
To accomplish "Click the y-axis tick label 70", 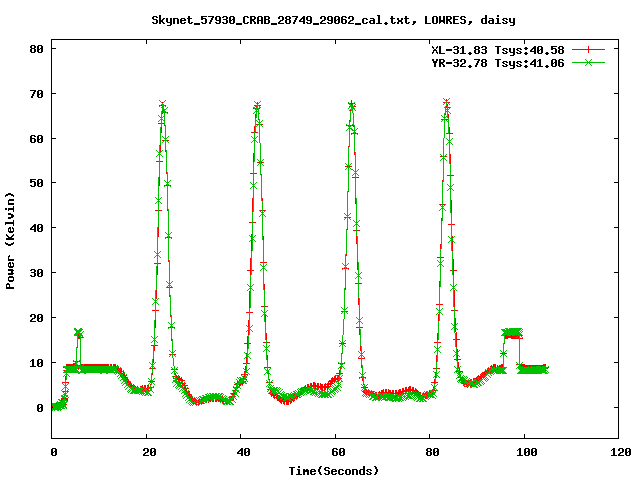I will [36, 94].
